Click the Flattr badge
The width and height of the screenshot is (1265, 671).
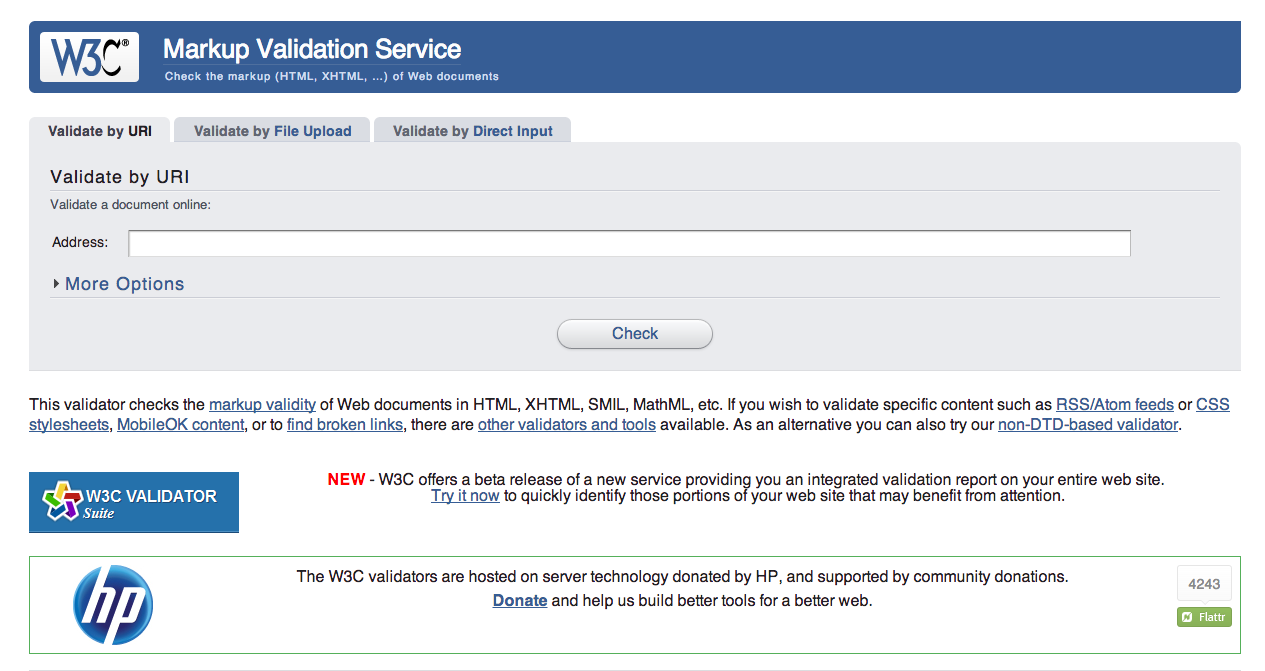[1204, 617]
